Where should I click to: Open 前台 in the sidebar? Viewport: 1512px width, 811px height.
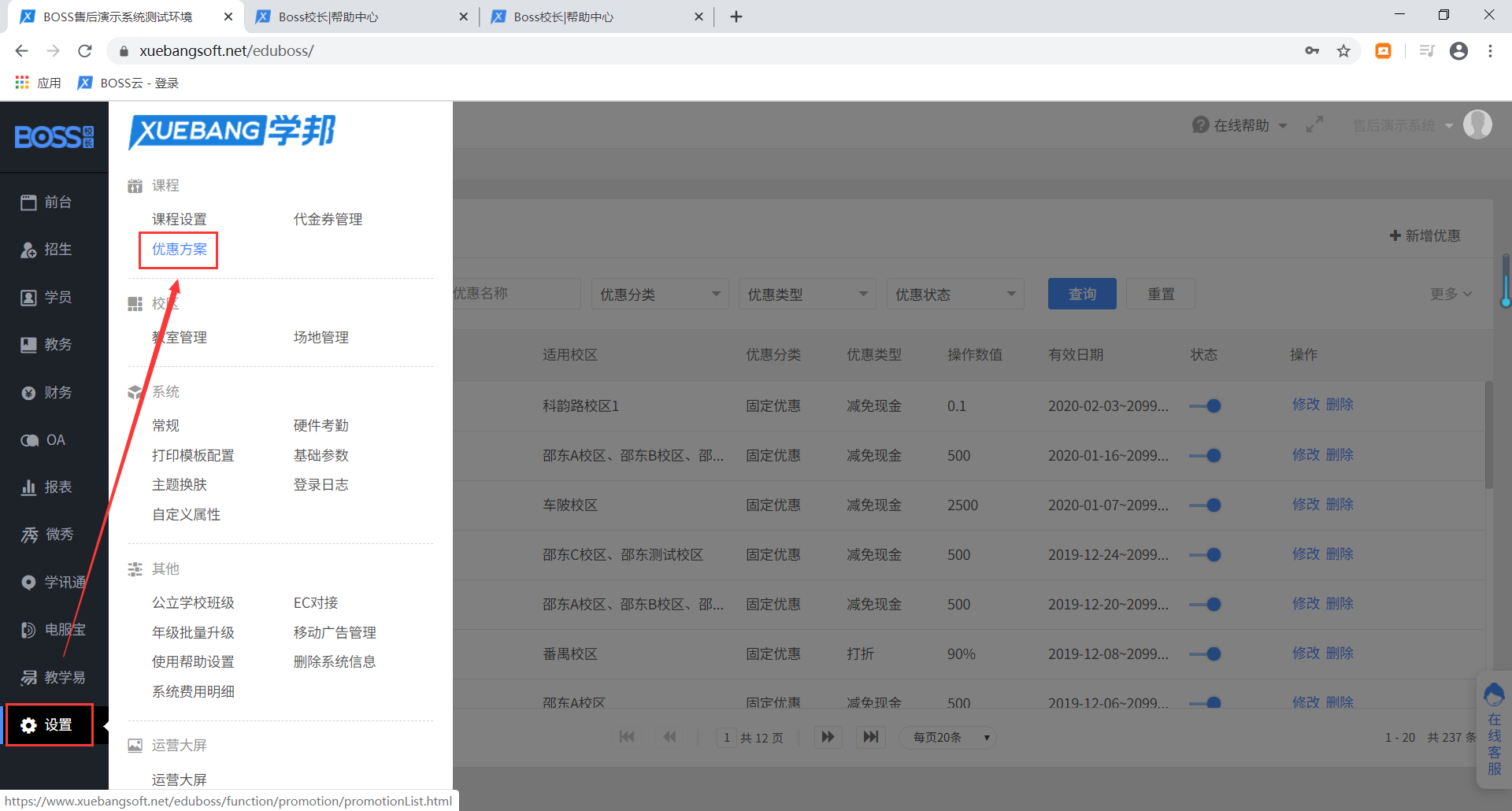47,202
